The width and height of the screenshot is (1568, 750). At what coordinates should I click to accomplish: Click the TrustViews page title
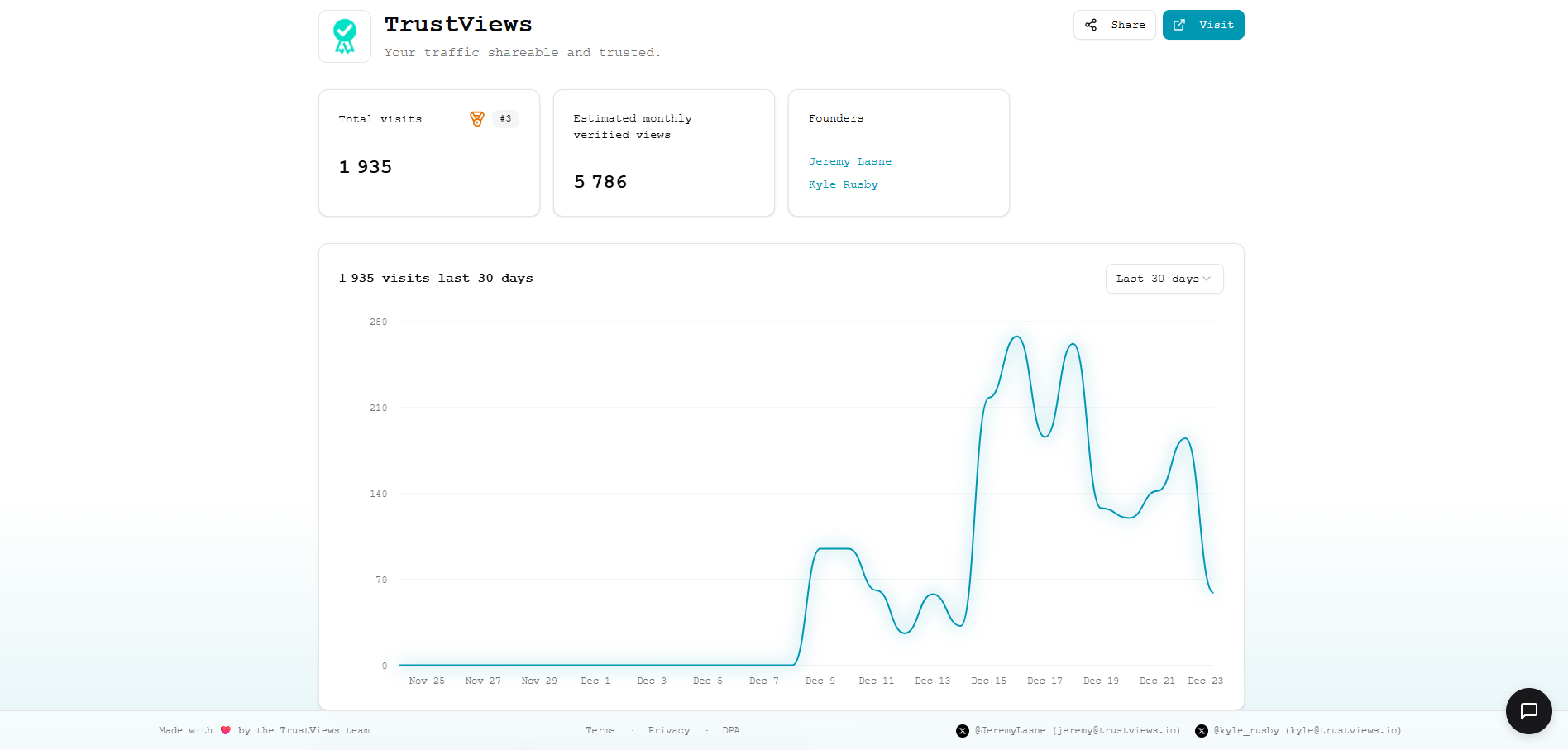pos(458,25)
